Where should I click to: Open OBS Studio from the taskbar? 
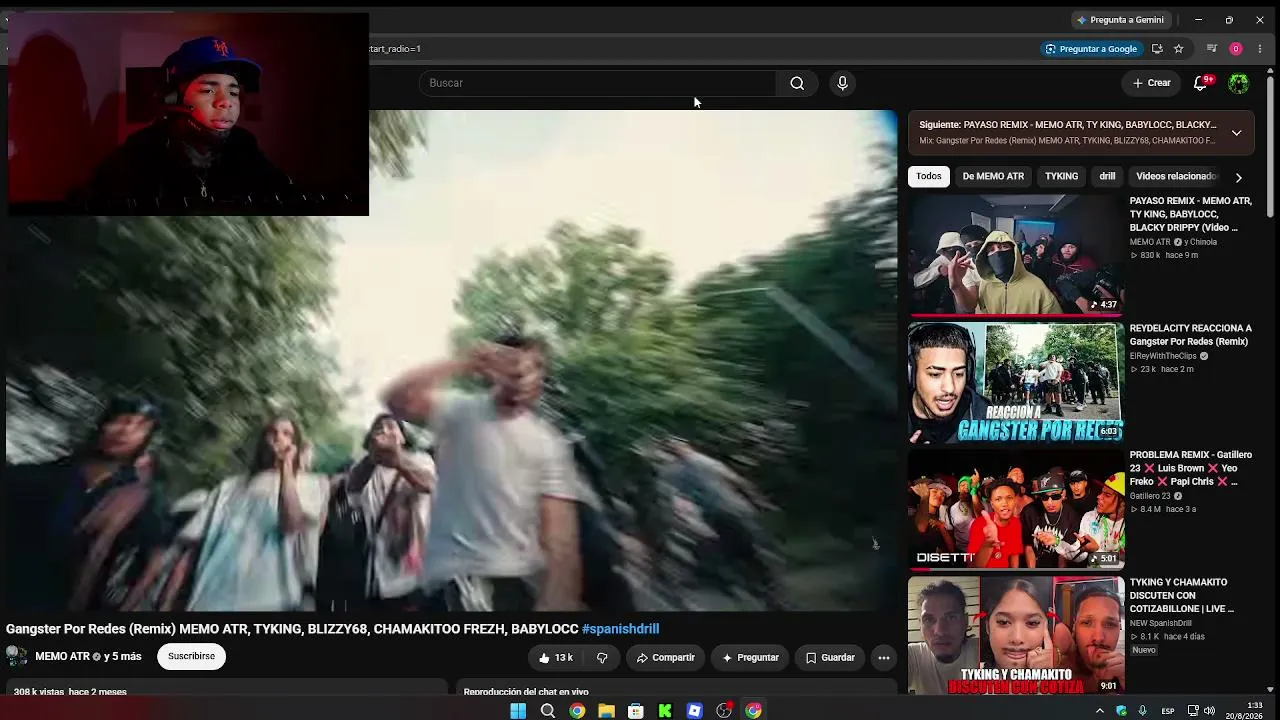click(724, 711)
